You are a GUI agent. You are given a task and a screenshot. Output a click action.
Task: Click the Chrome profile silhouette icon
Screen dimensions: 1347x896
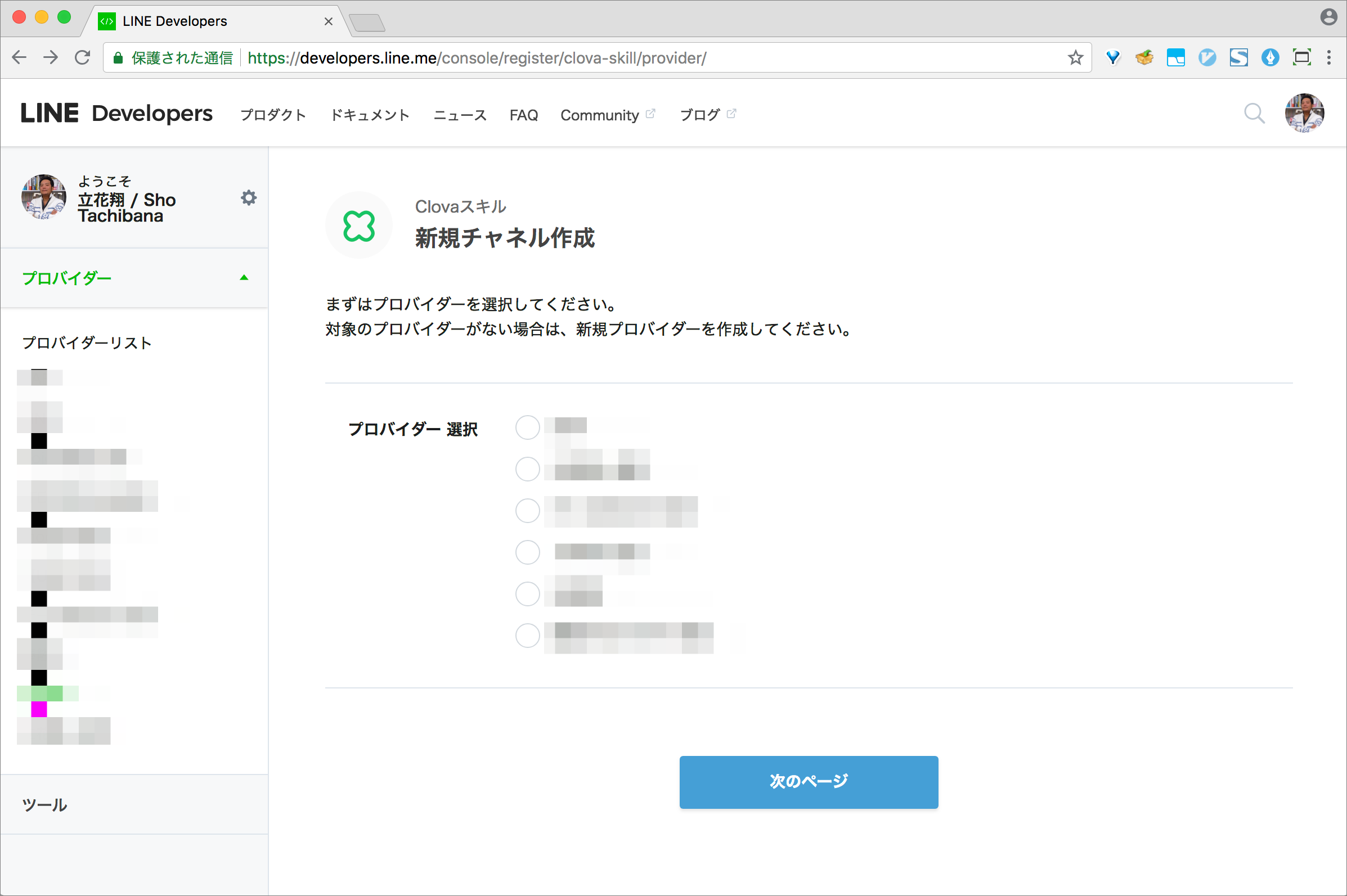point(1328,17)
